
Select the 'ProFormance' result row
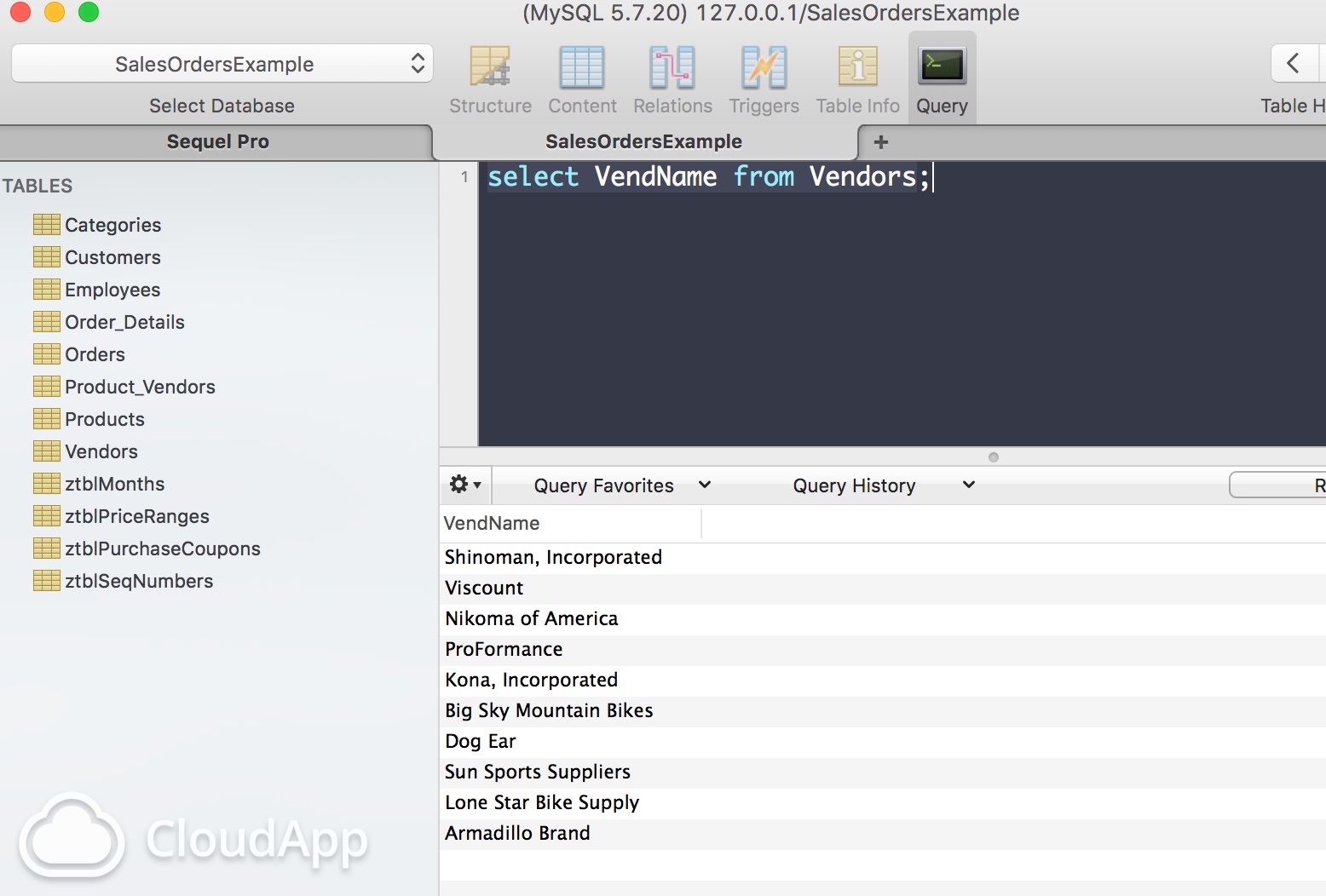[x=883, y=650]
